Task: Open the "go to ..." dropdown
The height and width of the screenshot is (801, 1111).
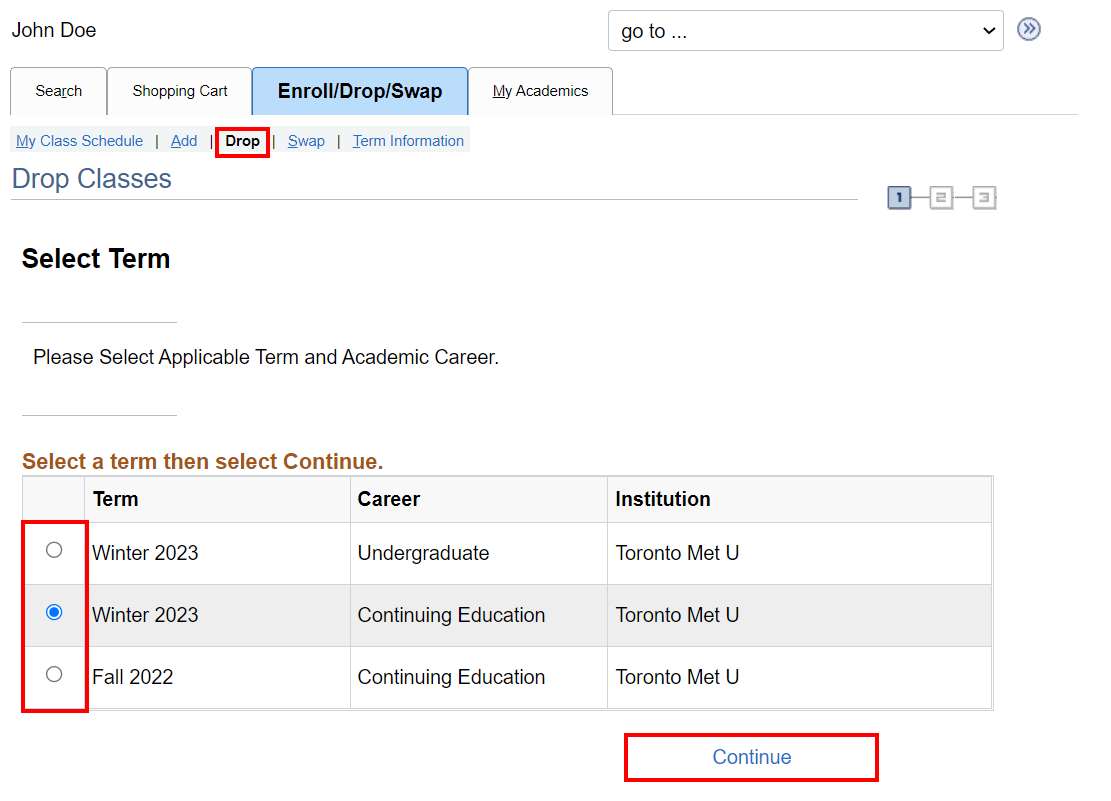Action: 805,31
